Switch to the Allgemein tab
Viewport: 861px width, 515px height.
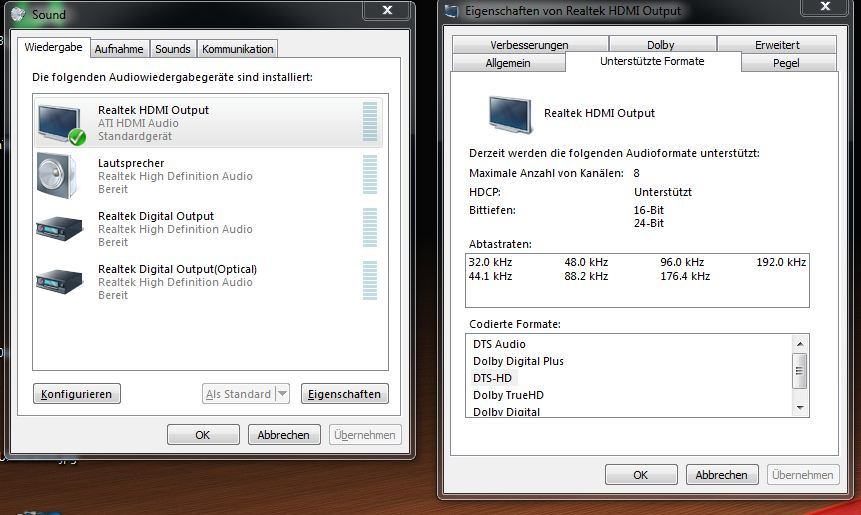pyautogui.click(x=508, y=63)
